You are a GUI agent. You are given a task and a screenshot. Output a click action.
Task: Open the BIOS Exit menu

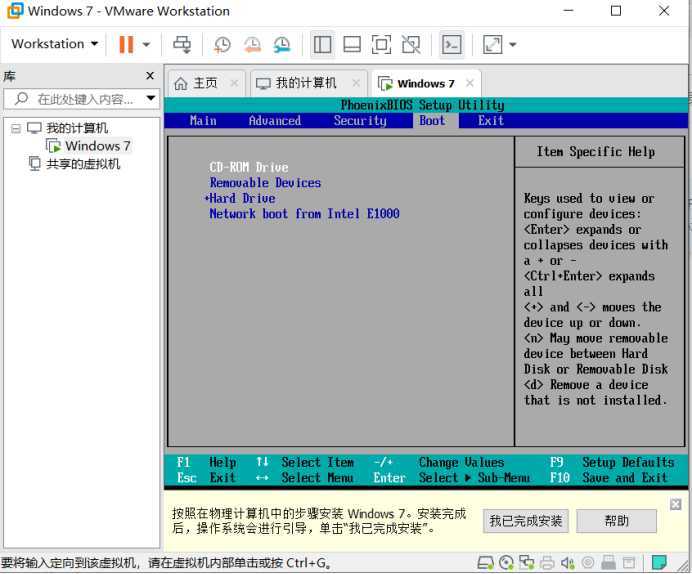(491, 120)
